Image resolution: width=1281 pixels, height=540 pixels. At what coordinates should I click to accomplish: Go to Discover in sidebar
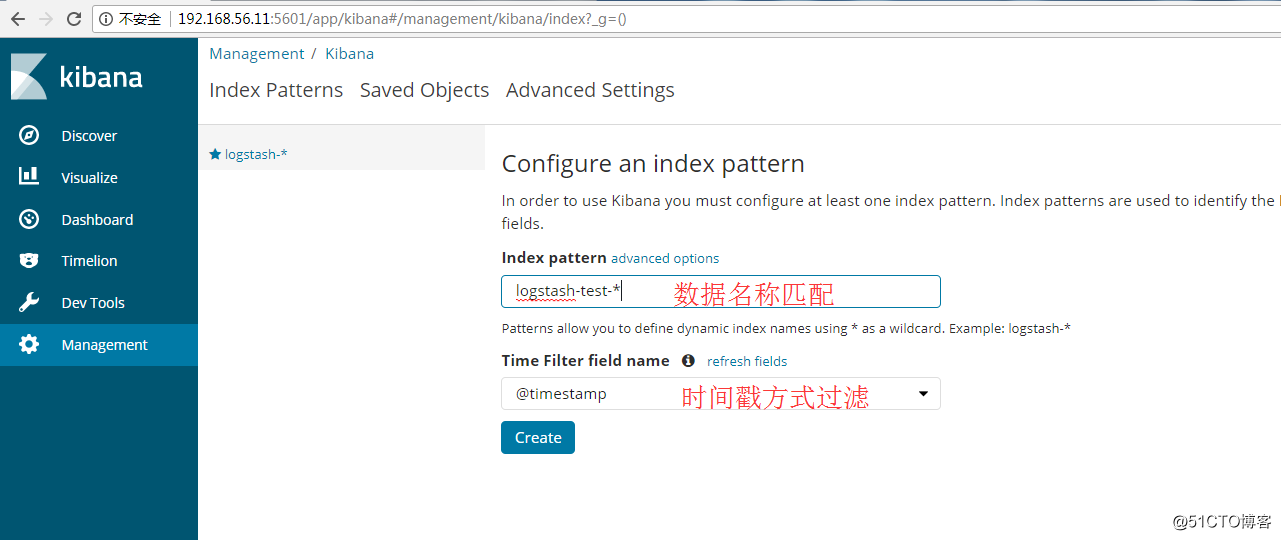89,136
